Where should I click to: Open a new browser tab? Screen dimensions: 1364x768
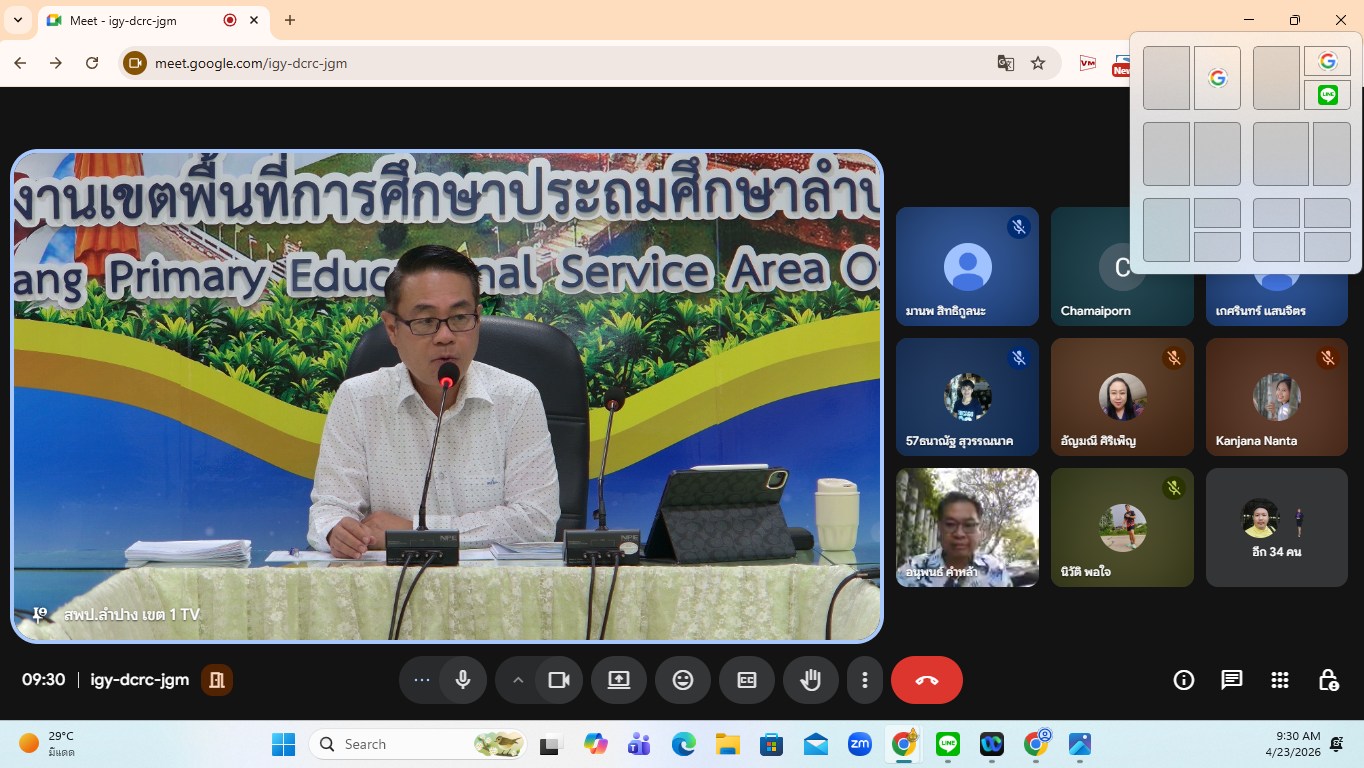(290, 20)
